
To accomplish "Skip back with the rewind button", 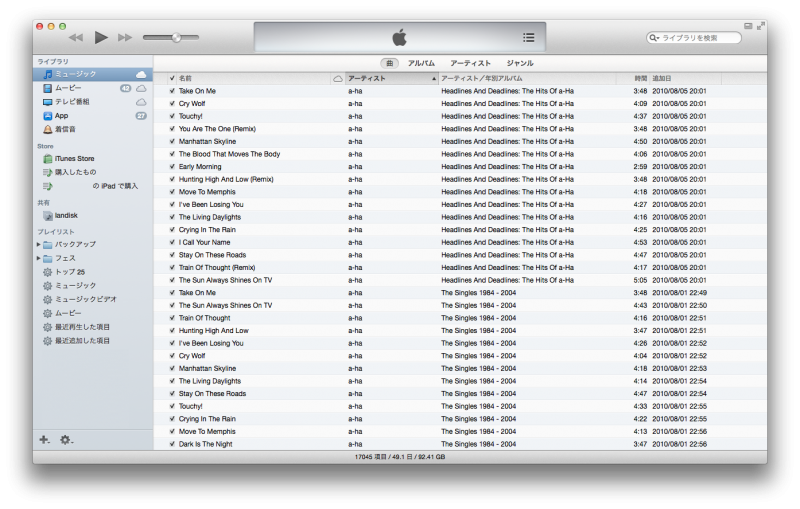I will (x=76, y=37).
